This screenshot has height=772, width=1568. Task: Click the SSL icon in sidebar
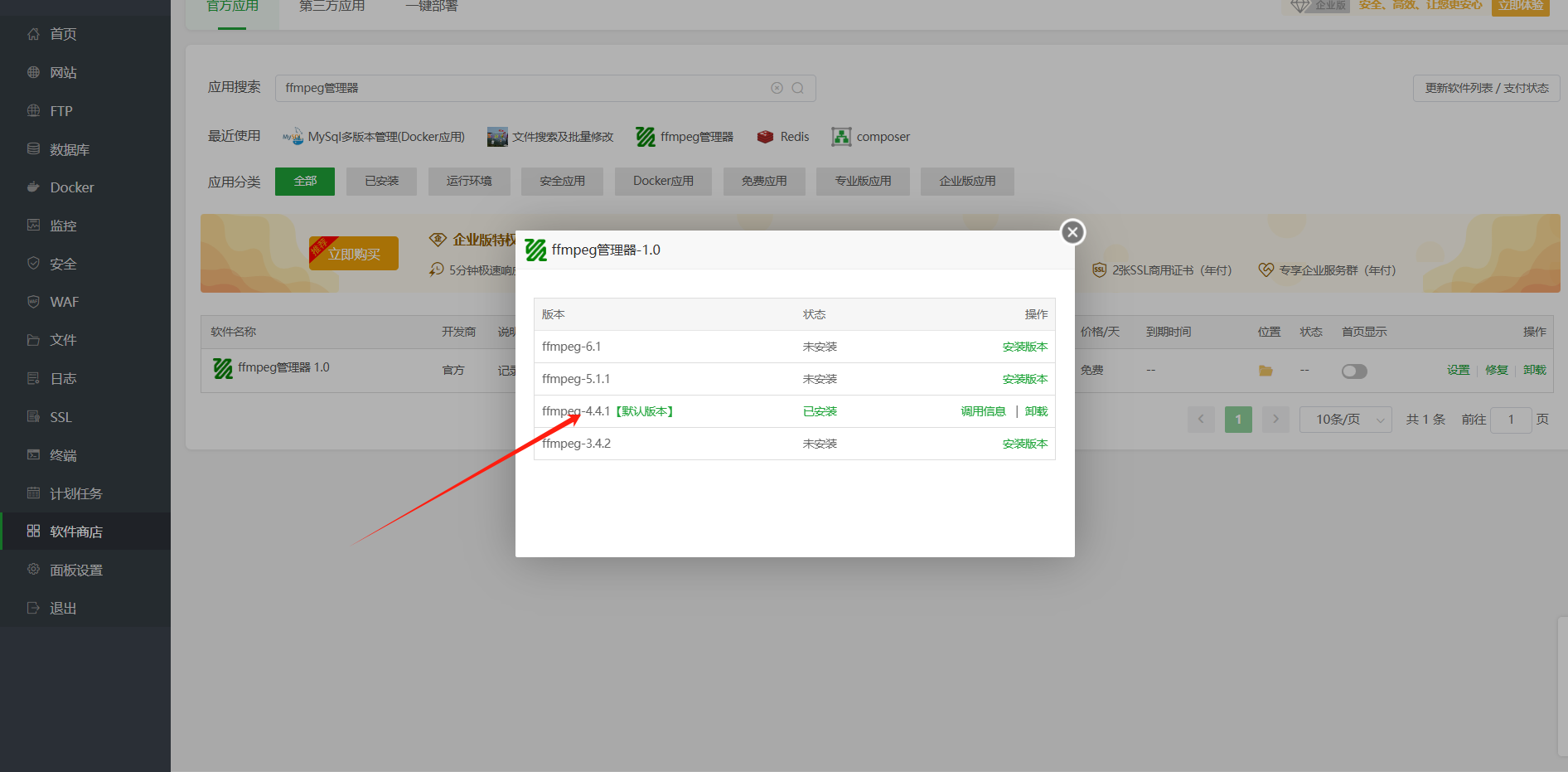[33, 417]
